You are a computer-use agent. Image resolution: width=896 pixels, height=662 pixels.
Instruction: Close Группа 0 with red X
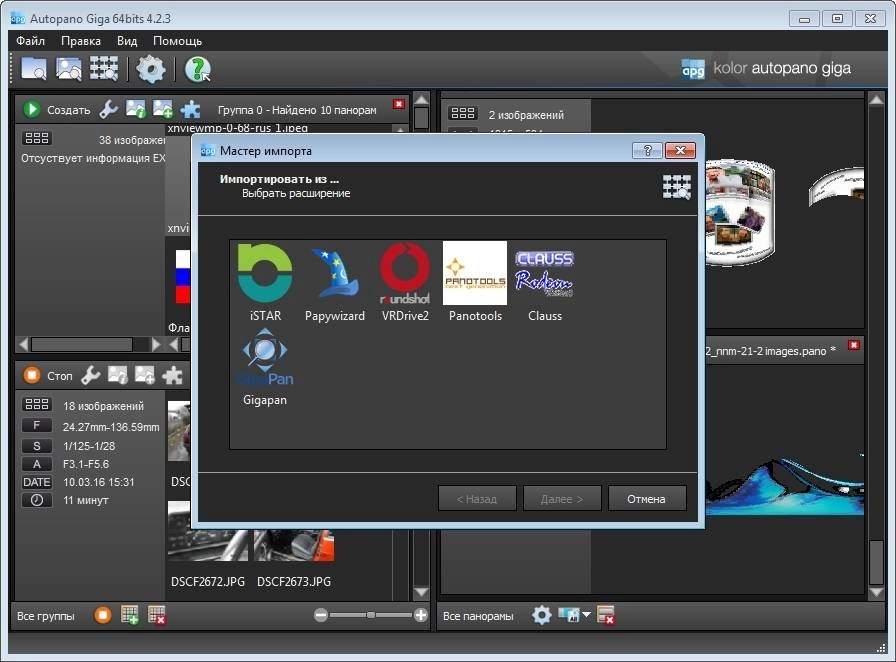(399, 104)
